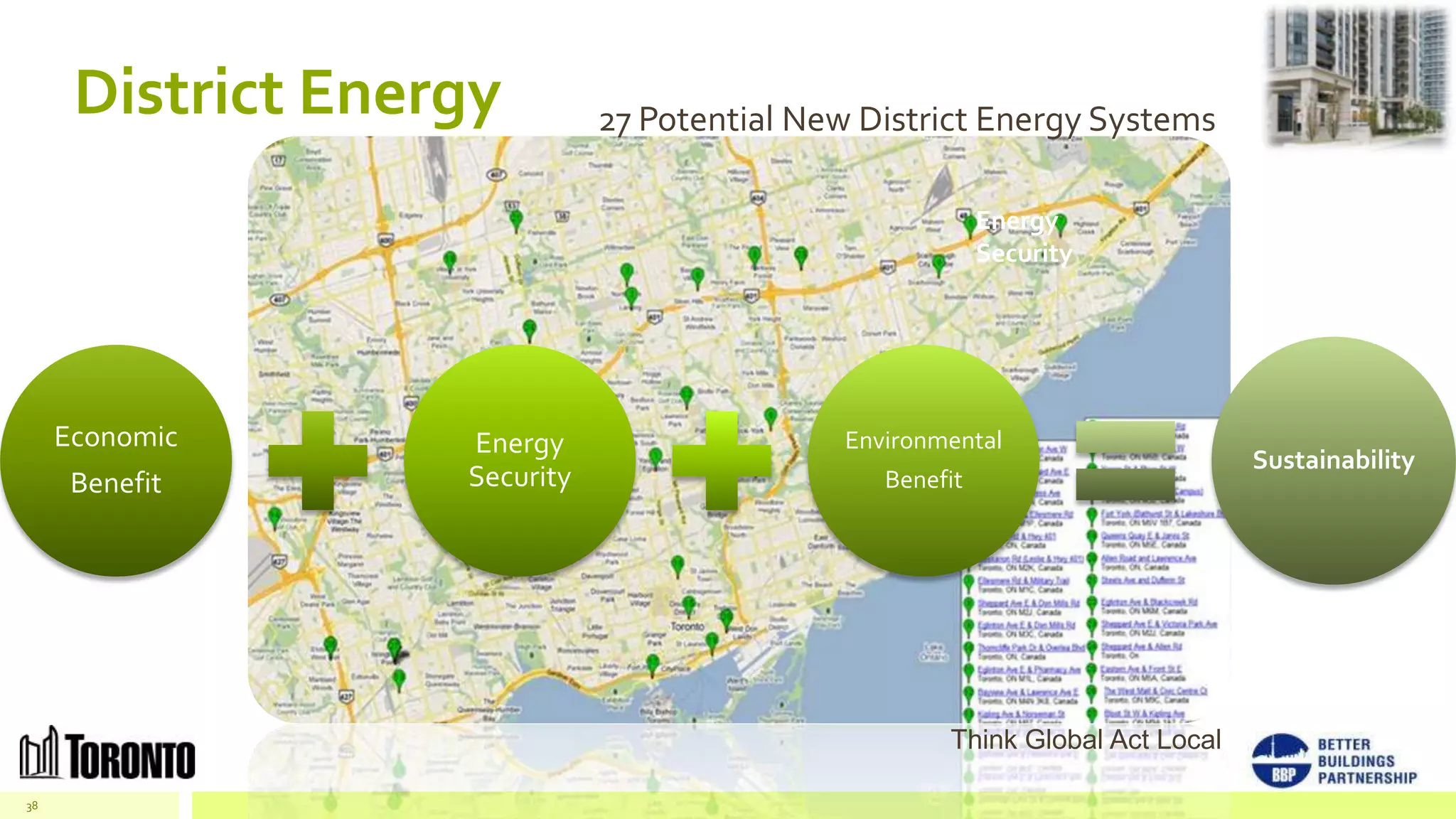Viewport: 1456px width, 819px height.
Task: Click pin icon beside Fort York Bathurst St link
Action: tap(1092, 517)
